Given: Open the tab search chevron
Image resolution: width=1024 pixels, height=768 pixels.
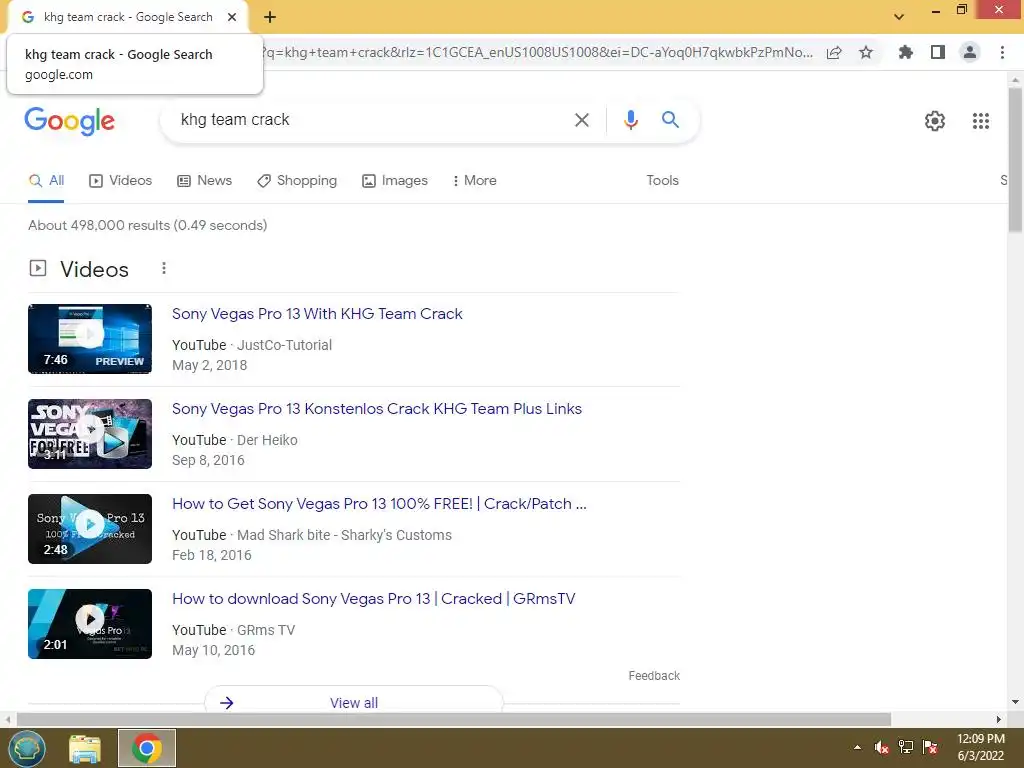Looking at the screenshot, I should point(899,17).
